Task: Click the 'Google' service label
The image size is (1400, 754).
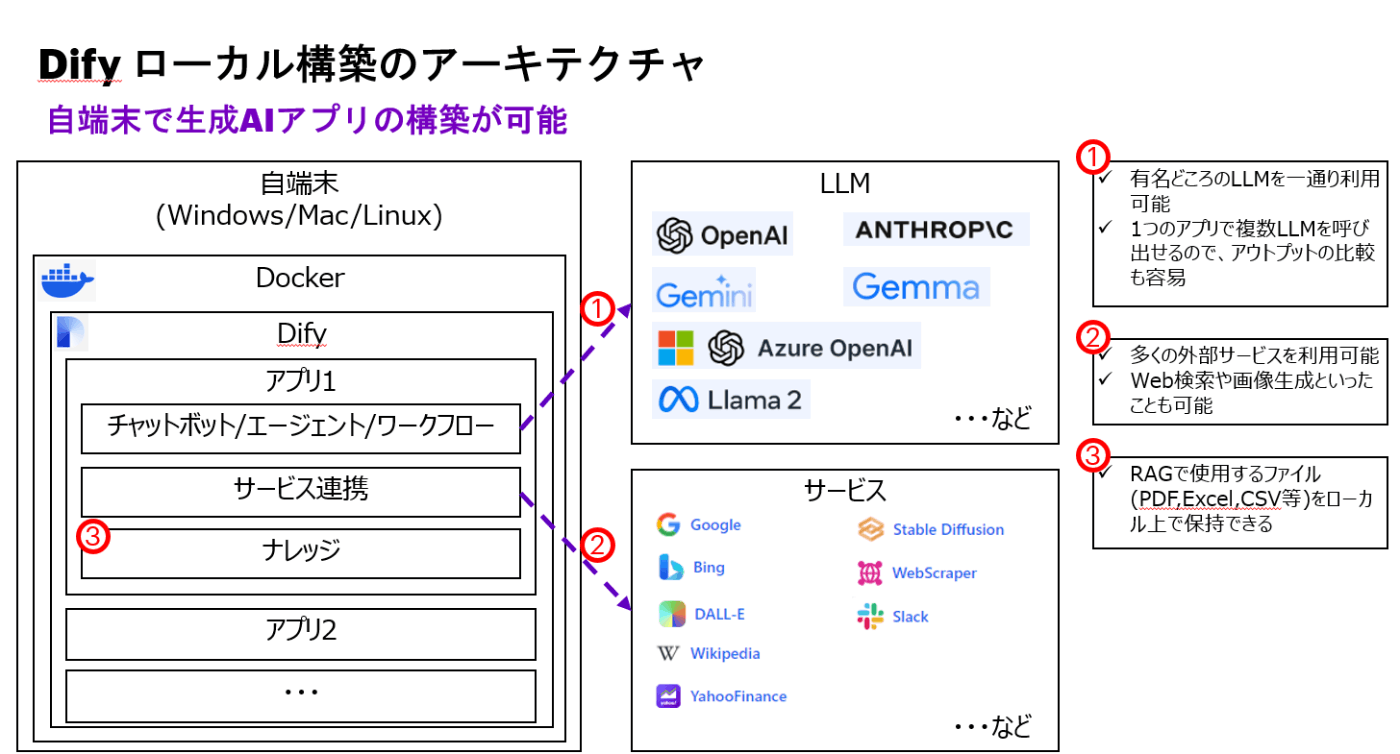Action: pos(715,525)
